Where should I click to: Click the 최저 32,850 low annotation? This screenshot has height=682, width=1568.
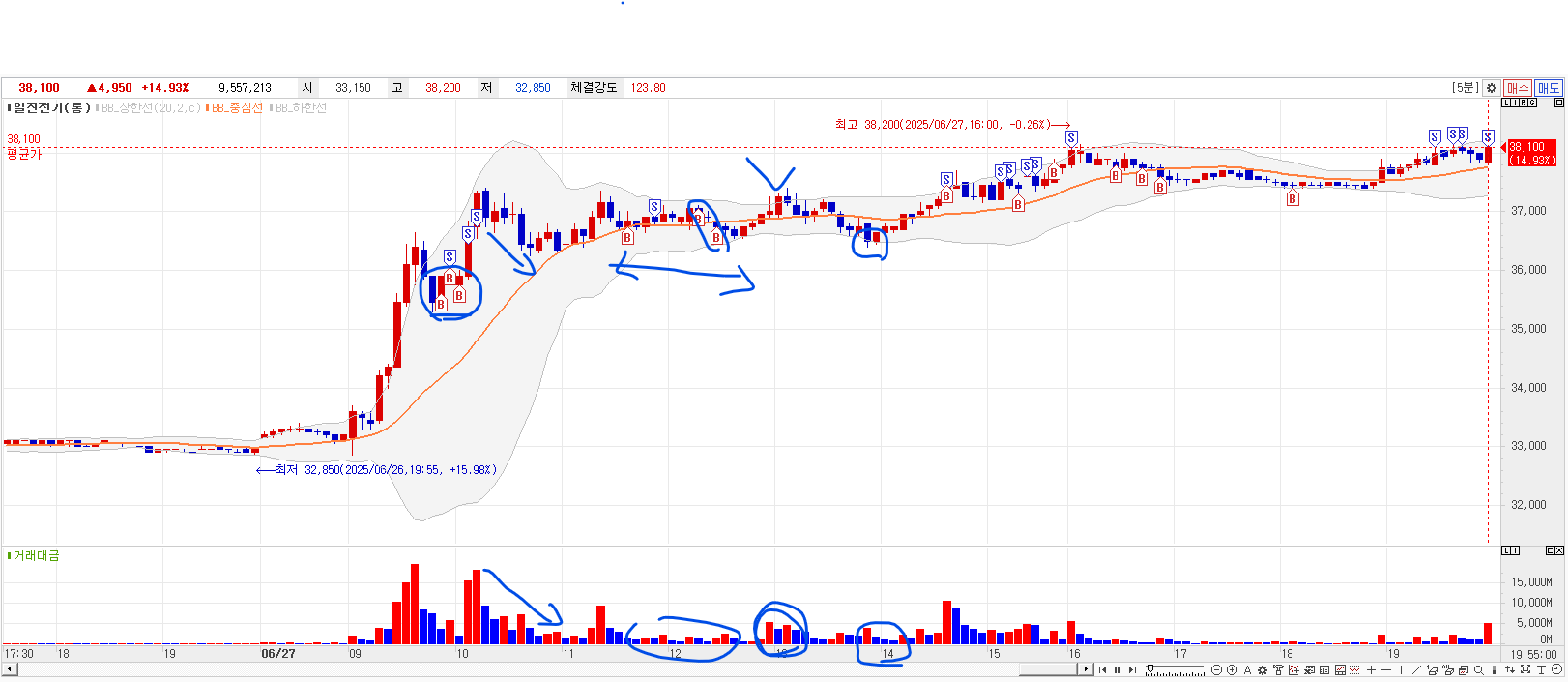[376, 469]
